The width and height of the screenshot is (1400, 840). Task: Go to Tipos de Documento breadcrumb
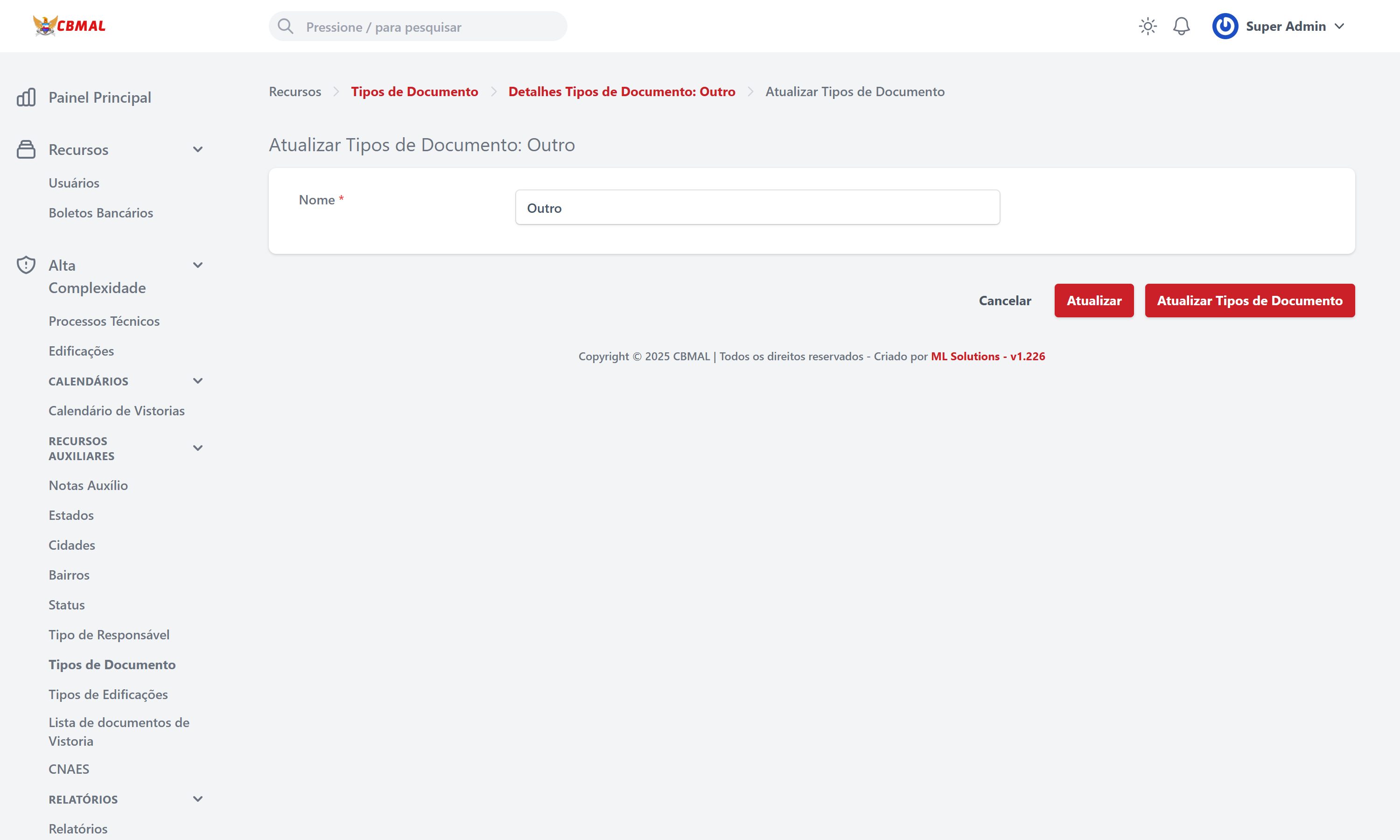click(x=414, y=91)
